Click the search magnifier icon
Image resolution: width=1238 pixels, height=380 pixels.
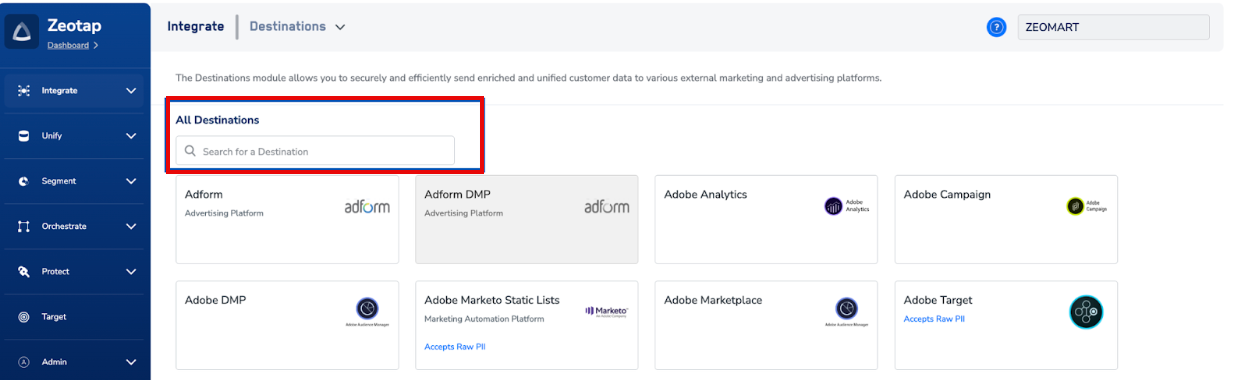[x=190, y=151]
